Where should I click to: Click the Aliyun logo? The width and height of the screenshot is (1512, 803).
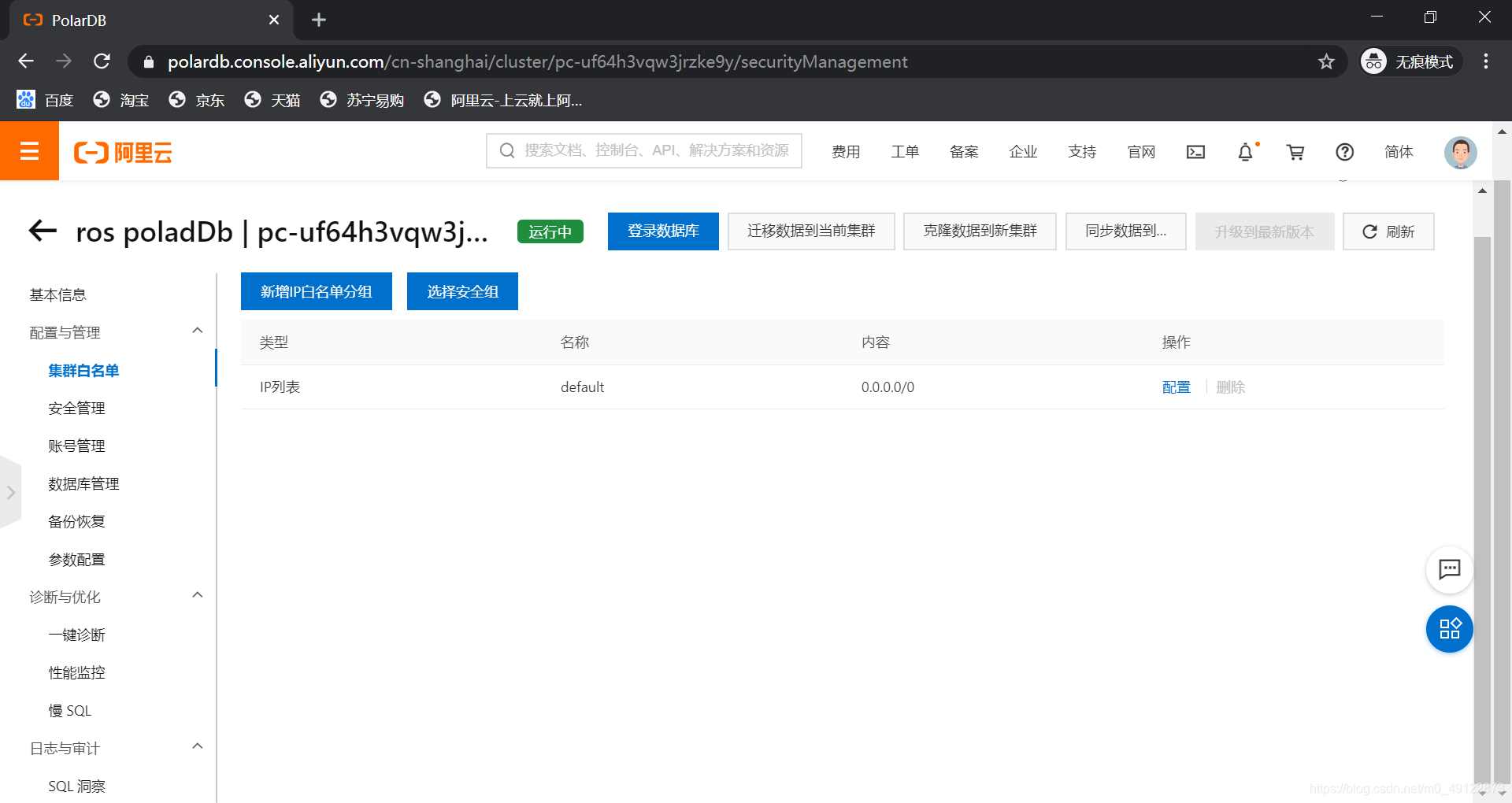(123, 152)
